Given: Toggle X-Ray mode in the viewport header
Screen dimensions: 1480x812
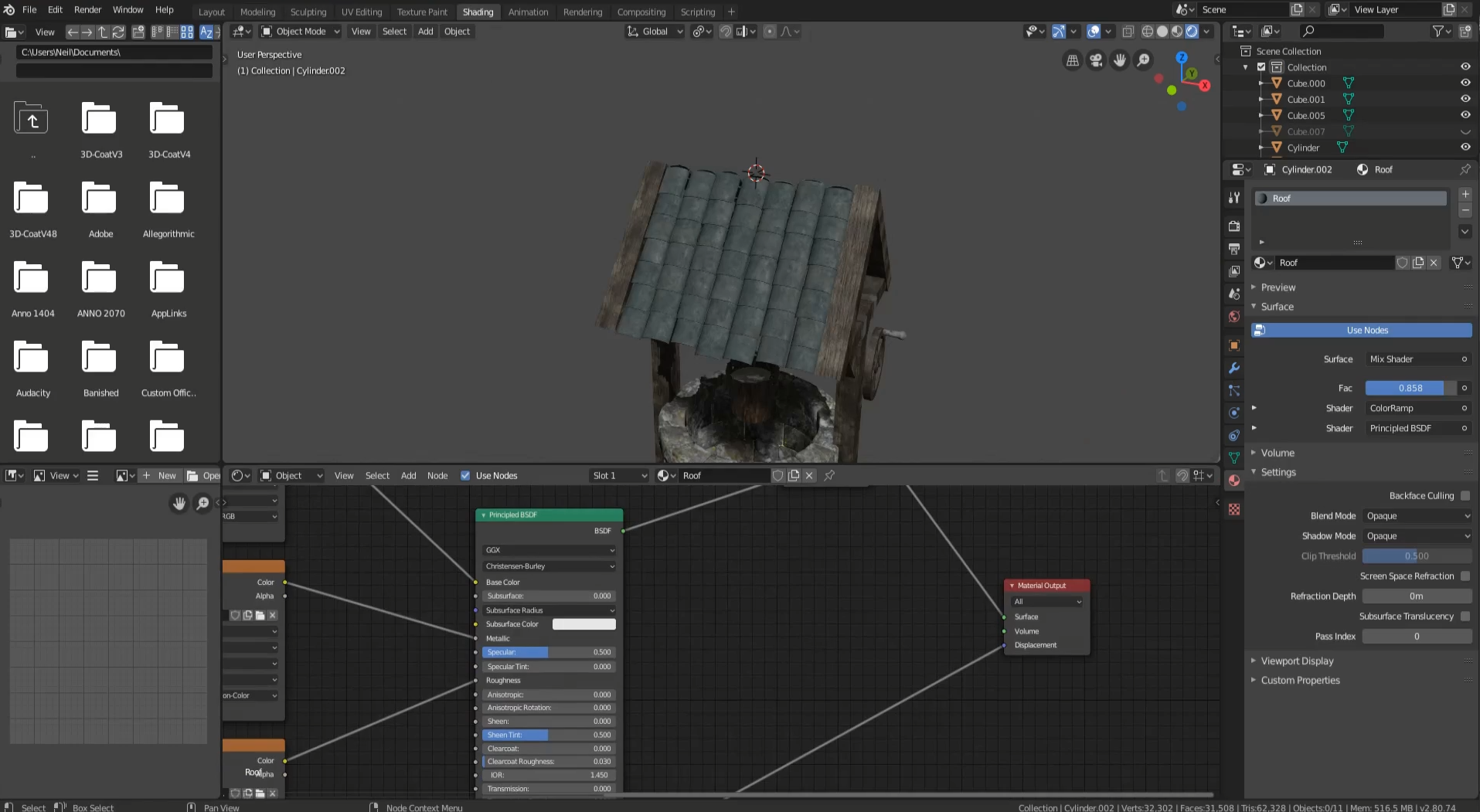Looking at the screenshot, I should coord(1129,32).
